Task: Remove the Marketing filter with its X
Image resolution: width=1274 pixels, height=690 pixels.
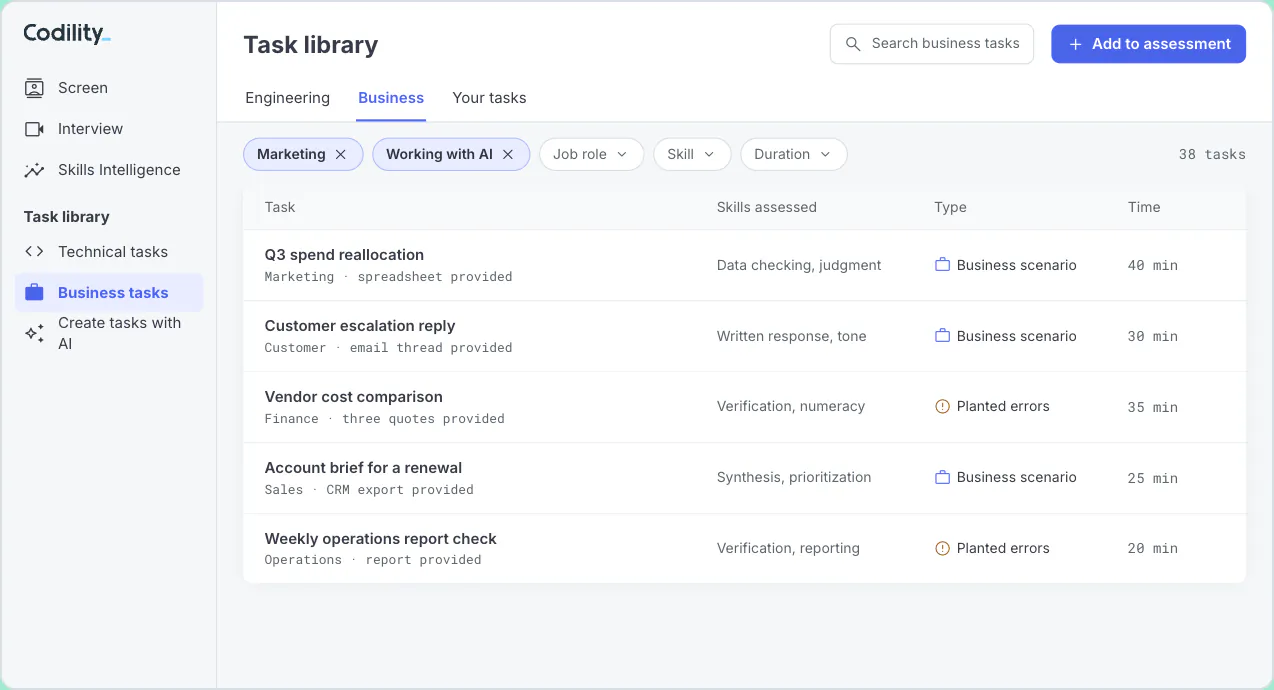Action: point(340,154)
